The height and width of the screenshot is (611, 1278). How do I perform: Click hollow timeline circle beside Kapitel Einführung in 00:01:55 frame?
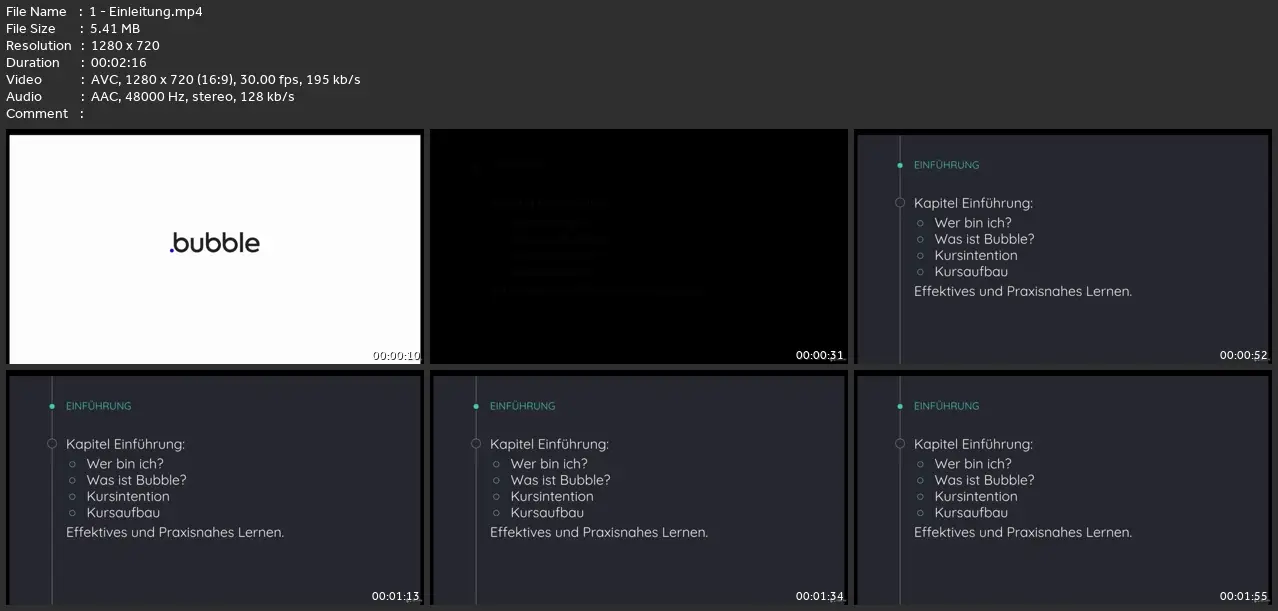tap(900, 444)
